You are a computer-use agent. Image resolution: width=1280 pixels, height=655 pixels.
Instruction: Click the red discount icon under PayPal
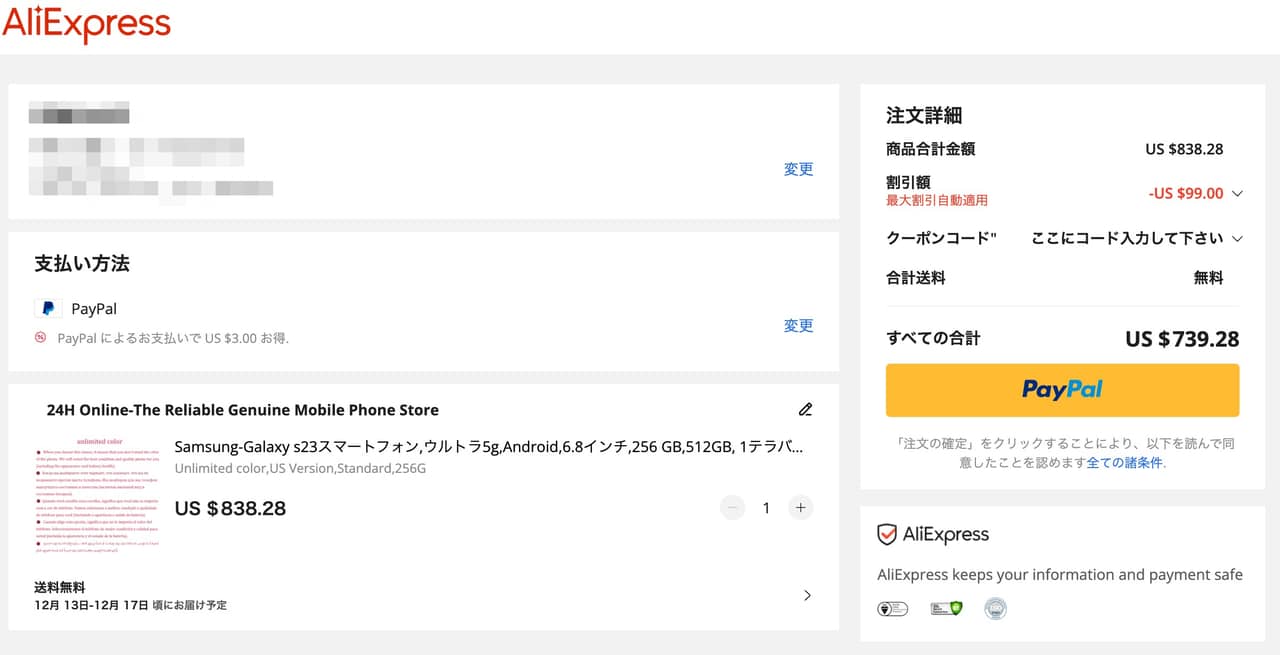[41, 338]
